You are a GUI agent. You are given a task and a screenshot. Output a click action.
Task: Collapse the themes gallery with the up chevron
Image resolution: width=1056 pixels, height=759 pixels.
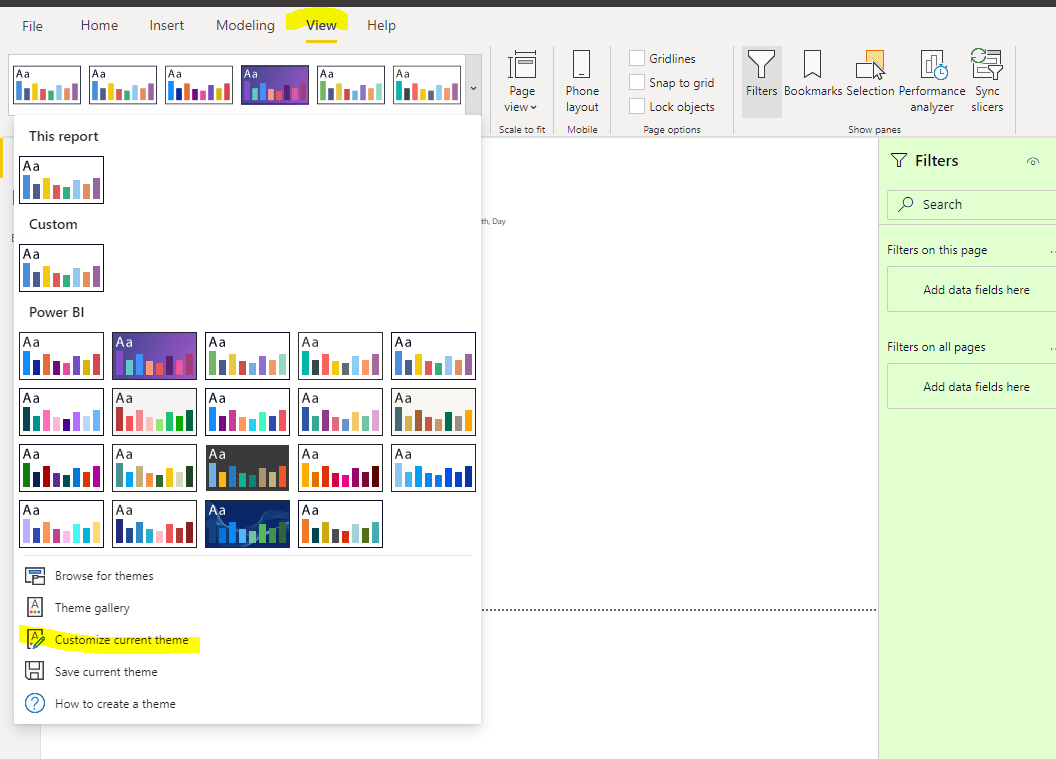[x=473, y=87]
